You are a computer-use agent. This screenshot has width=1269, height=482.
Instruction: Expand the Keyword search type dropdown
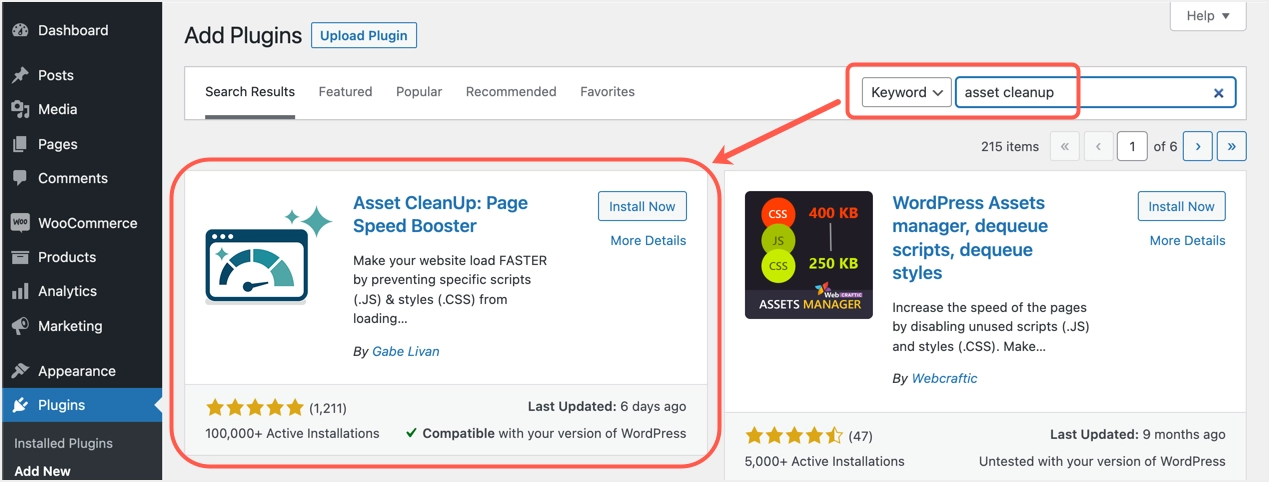[x=907, y=93]
